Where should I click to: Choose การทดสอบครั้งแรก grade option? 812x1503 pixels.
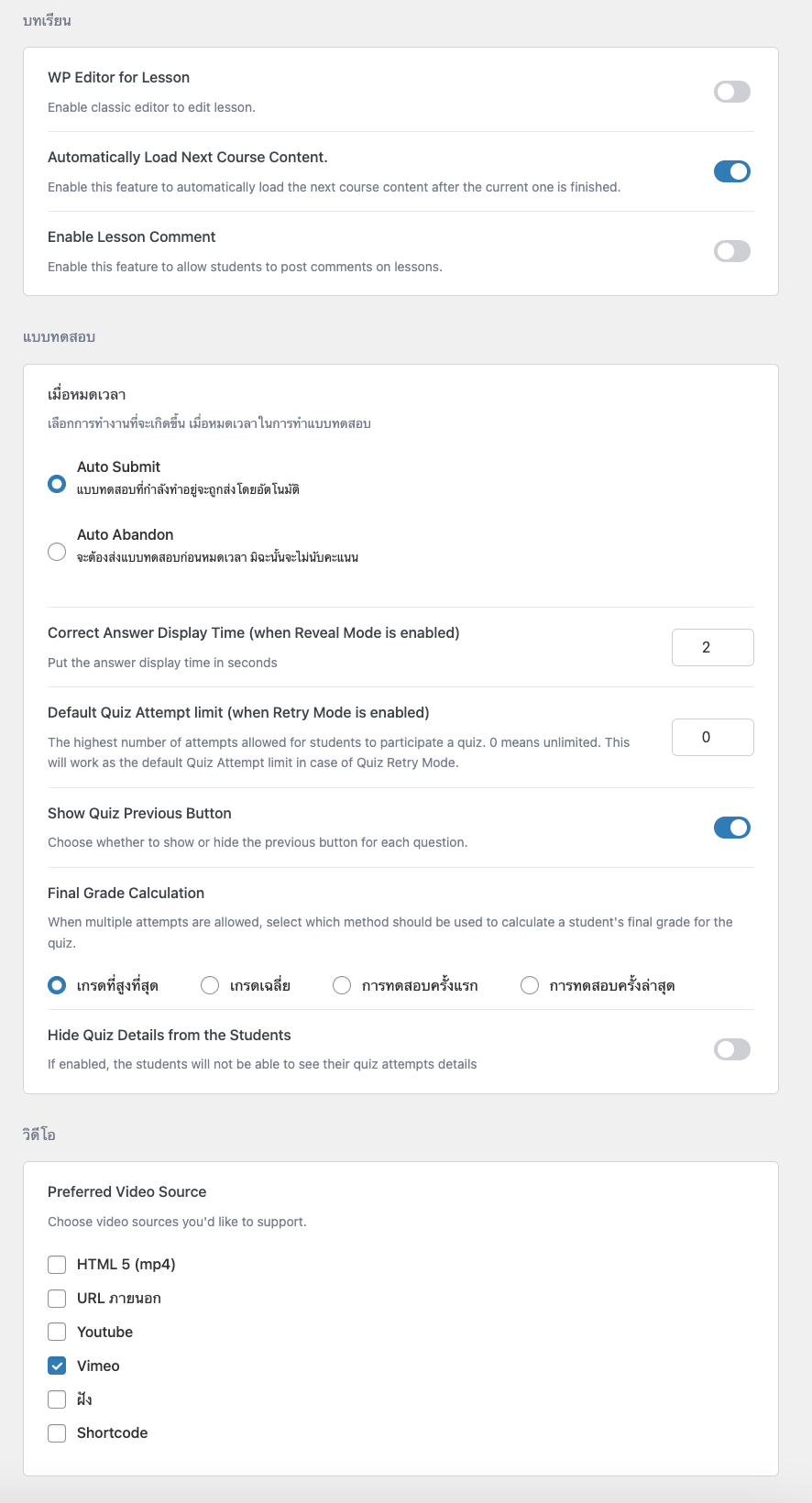coord(342,985)
